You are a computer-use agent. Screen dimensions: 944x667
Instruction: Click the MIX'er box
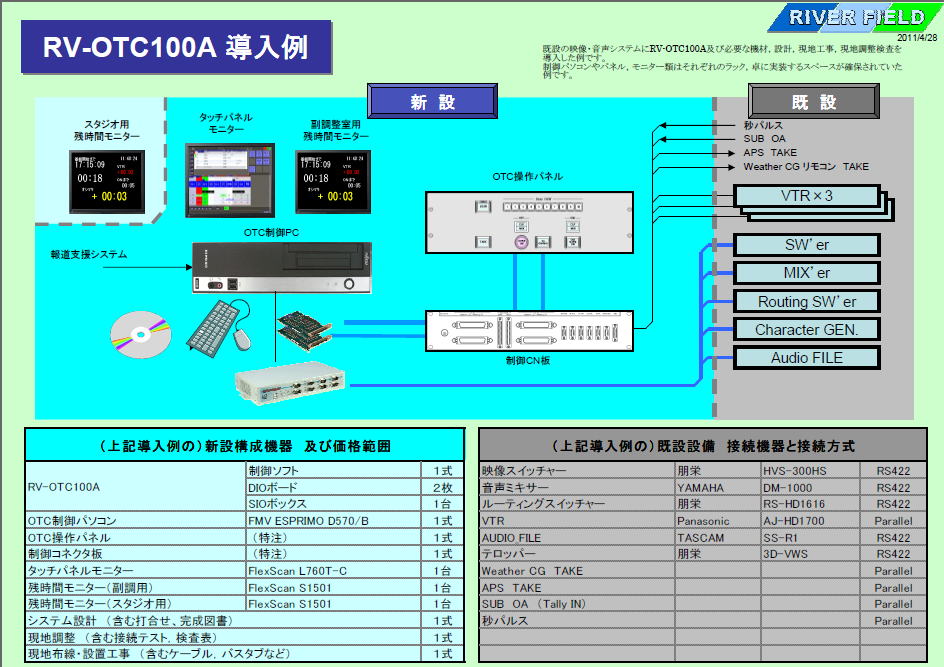coord(807,273)
